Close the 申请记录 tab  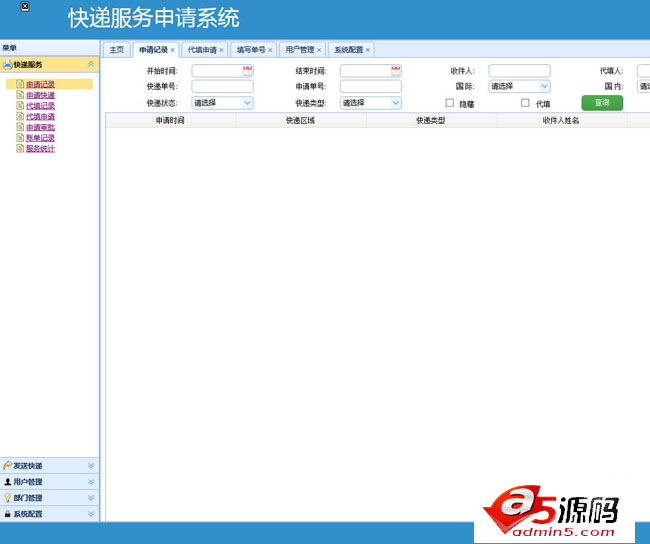pyautogui.click(x=172, y=50)
